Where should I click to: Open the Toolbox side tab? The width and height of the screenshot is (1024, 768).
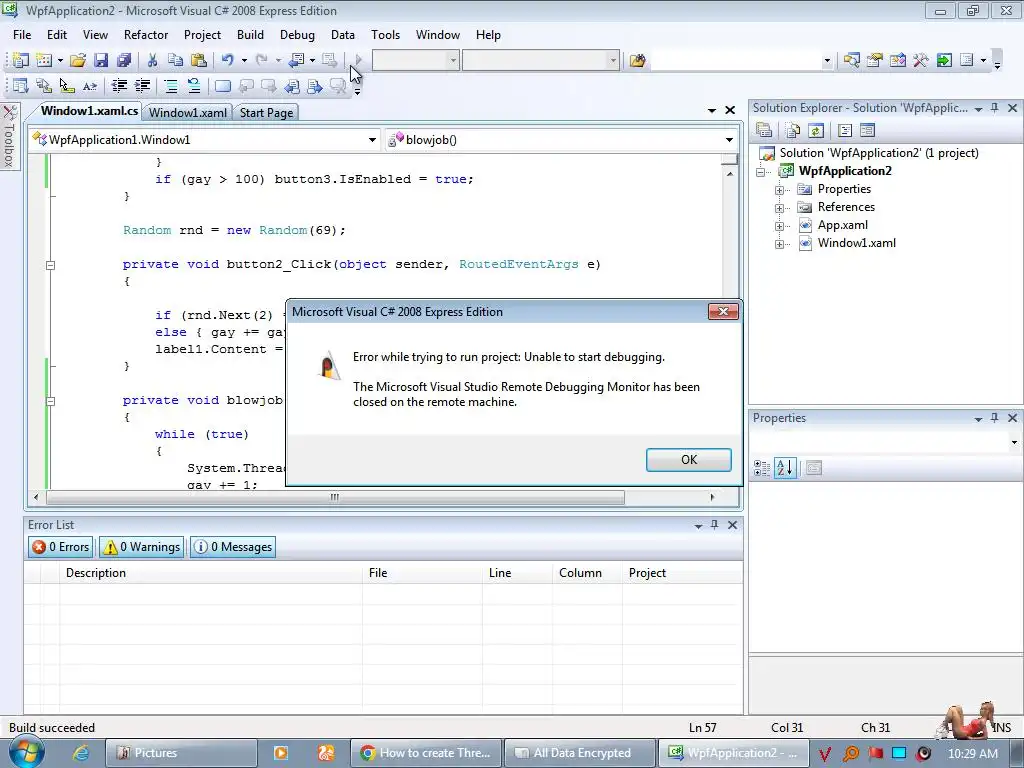tap(9, 136)
